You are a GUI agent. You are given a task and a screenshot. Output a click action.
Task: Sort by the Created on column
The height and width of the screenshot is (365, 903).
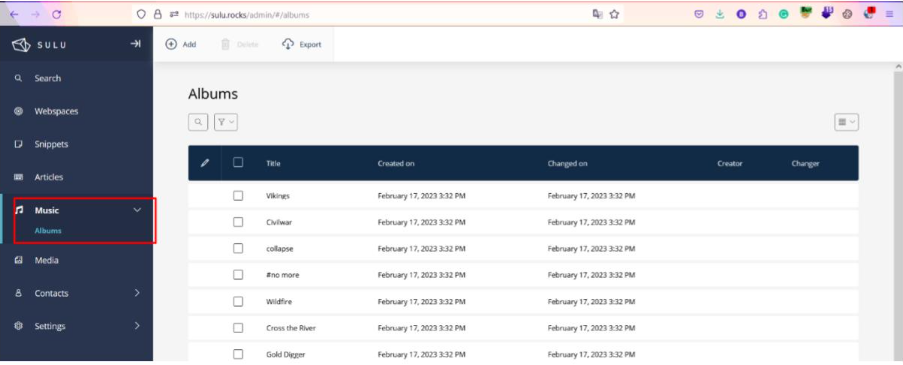(396, 164)
